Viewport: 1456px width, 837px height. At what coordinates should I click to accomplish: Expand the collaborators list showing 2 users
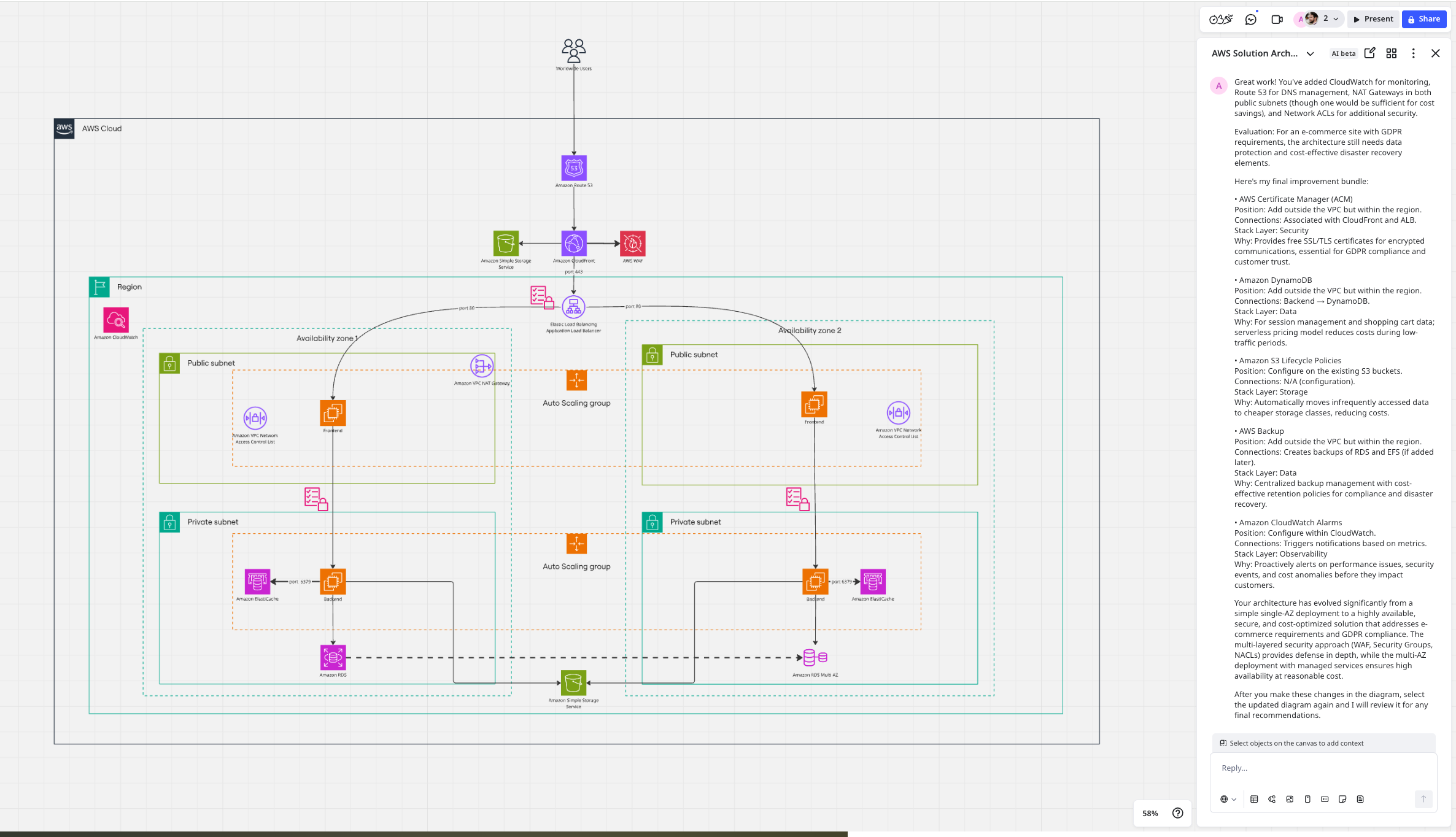[x=1336, y=19]
